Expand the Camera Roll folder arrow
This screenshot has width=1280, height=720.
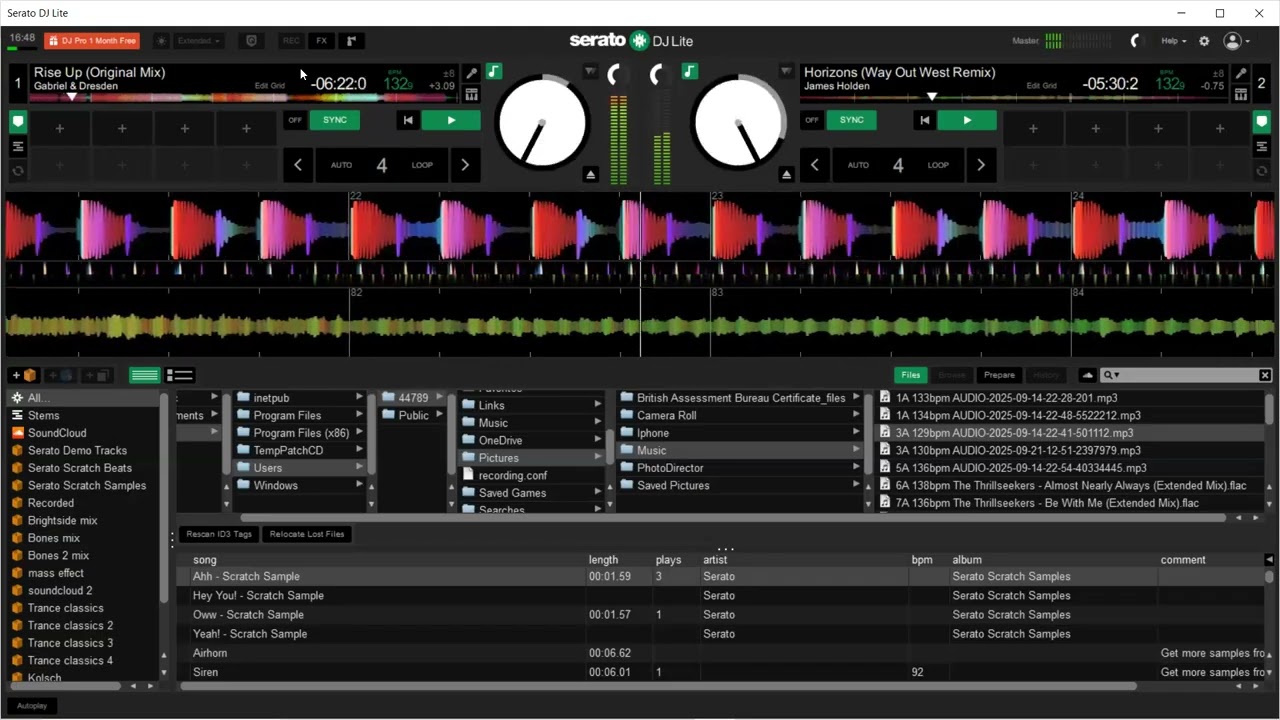856,415
